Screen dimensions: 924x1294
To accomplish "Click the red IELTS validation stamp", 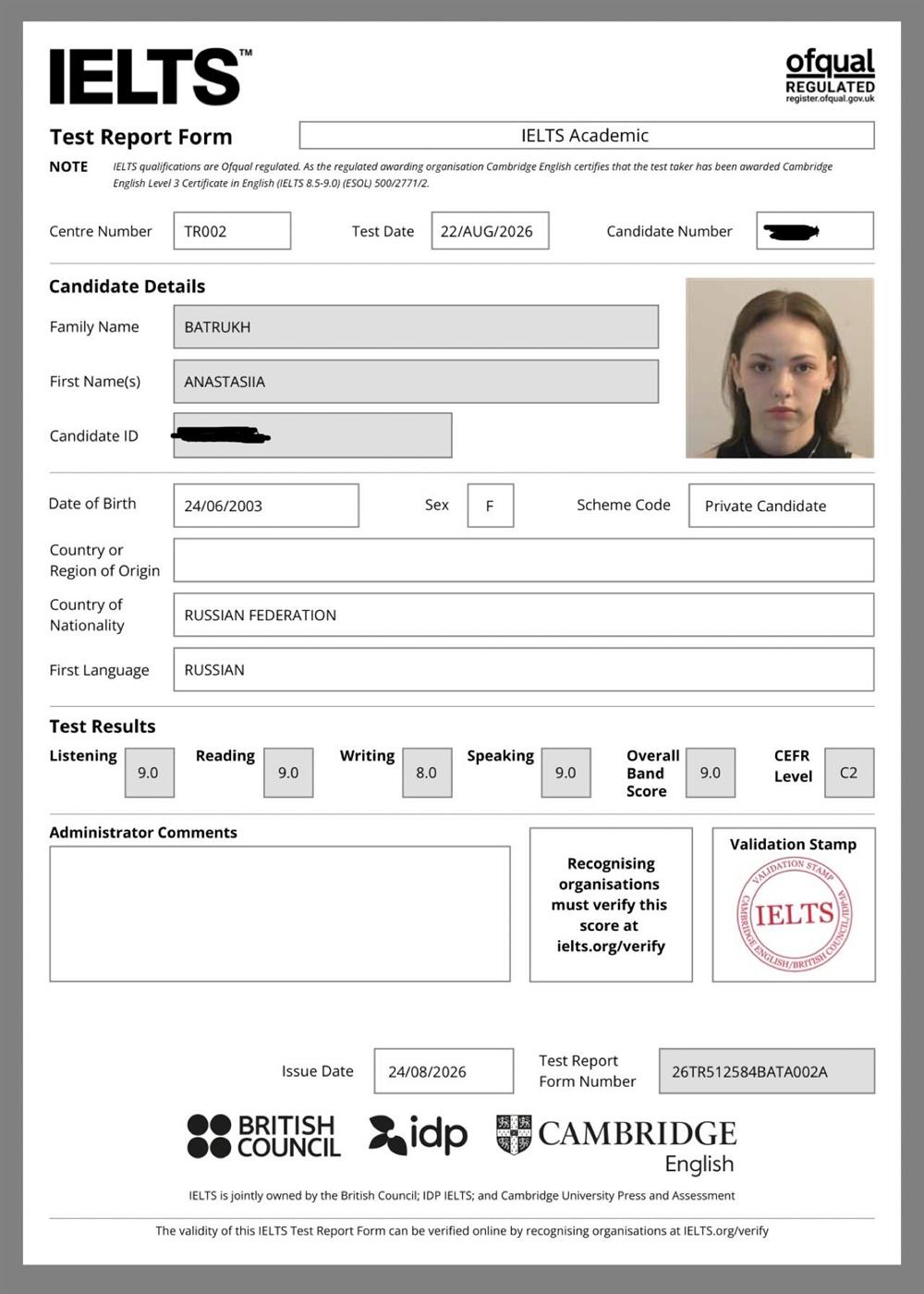I will click(x=794, y=915).
